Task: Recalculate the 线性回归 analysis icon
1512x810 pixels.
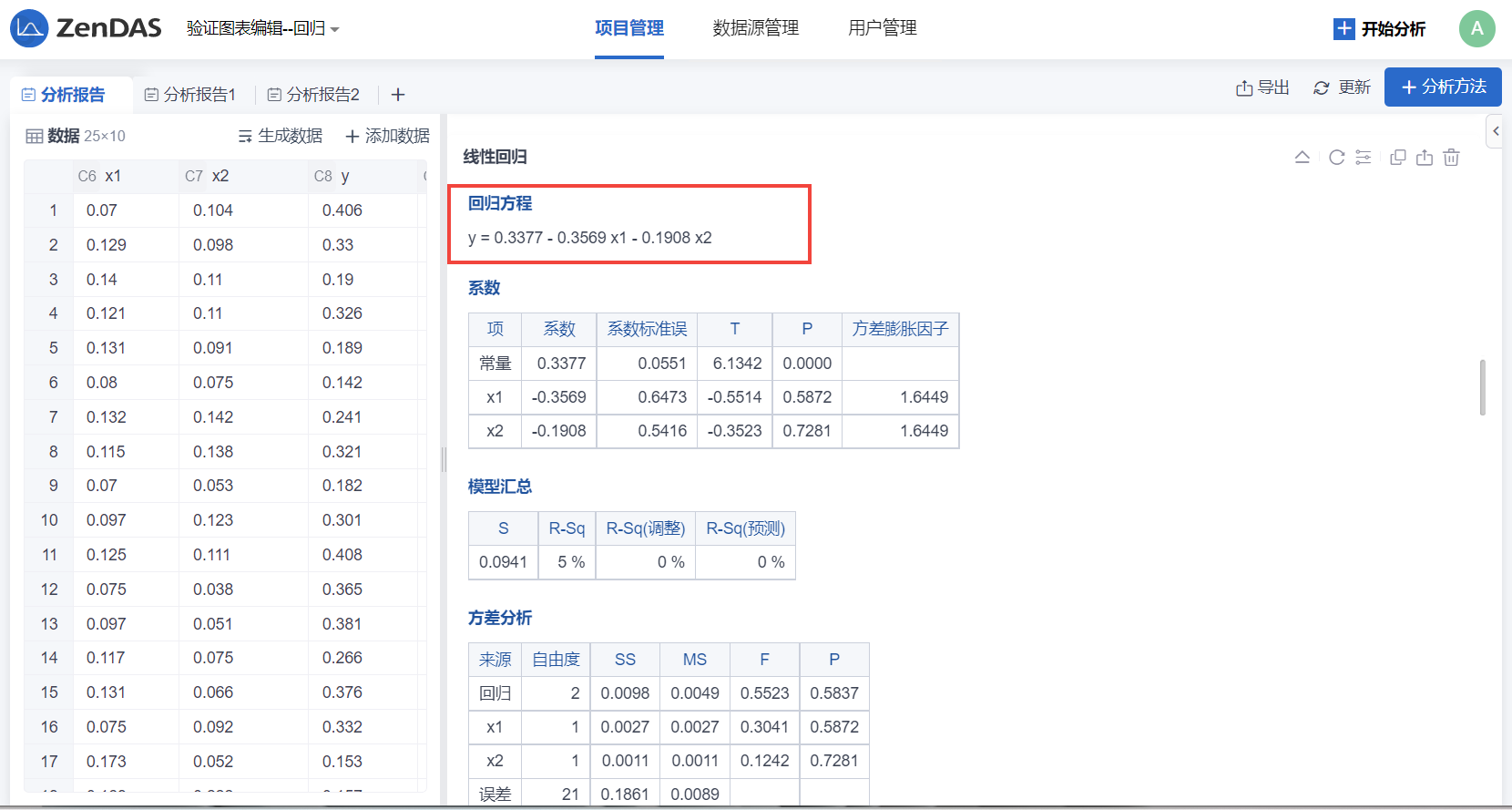Action: 1336,157
